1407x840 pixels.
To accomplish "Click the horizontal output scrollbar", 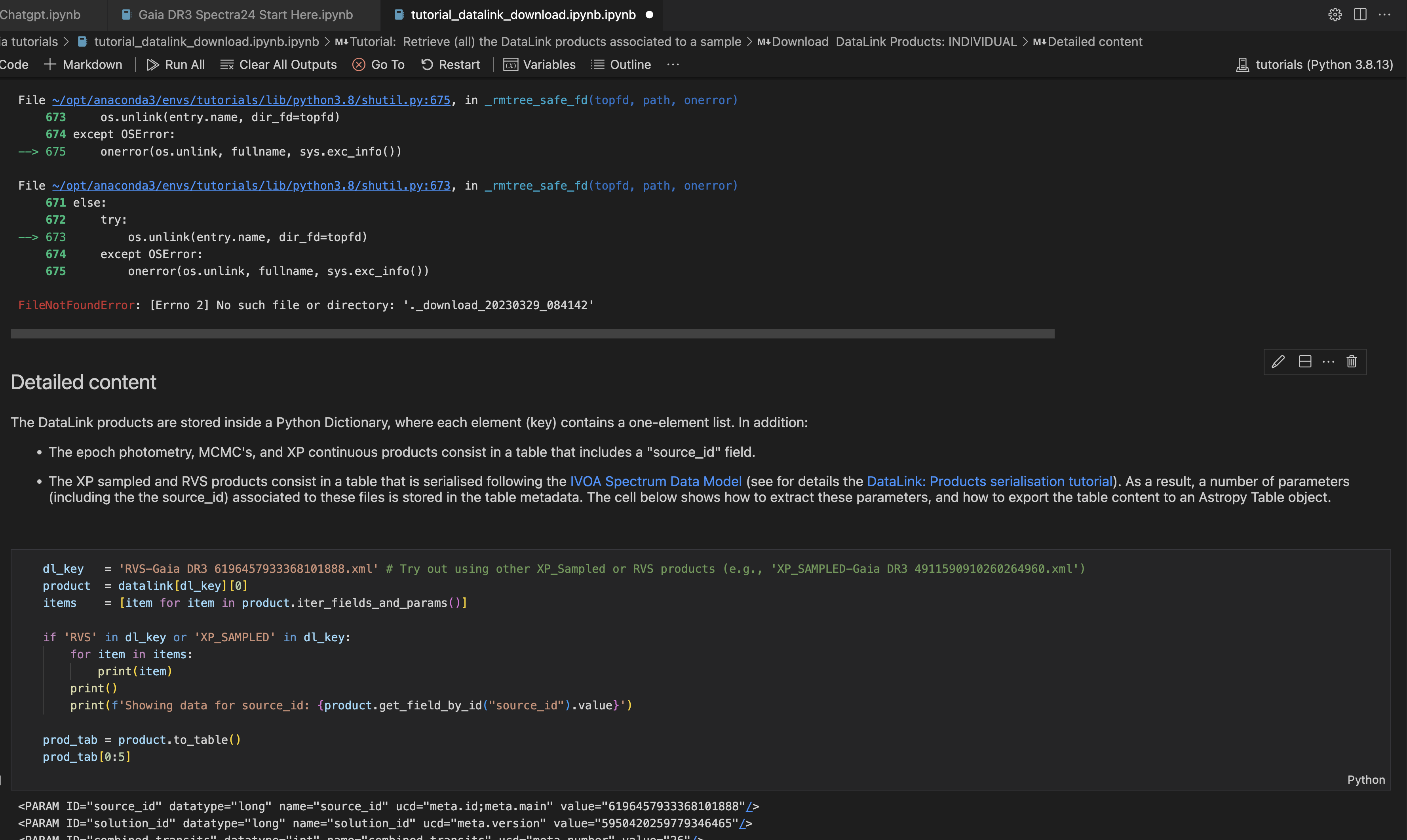I will click(x=532, y=334).
